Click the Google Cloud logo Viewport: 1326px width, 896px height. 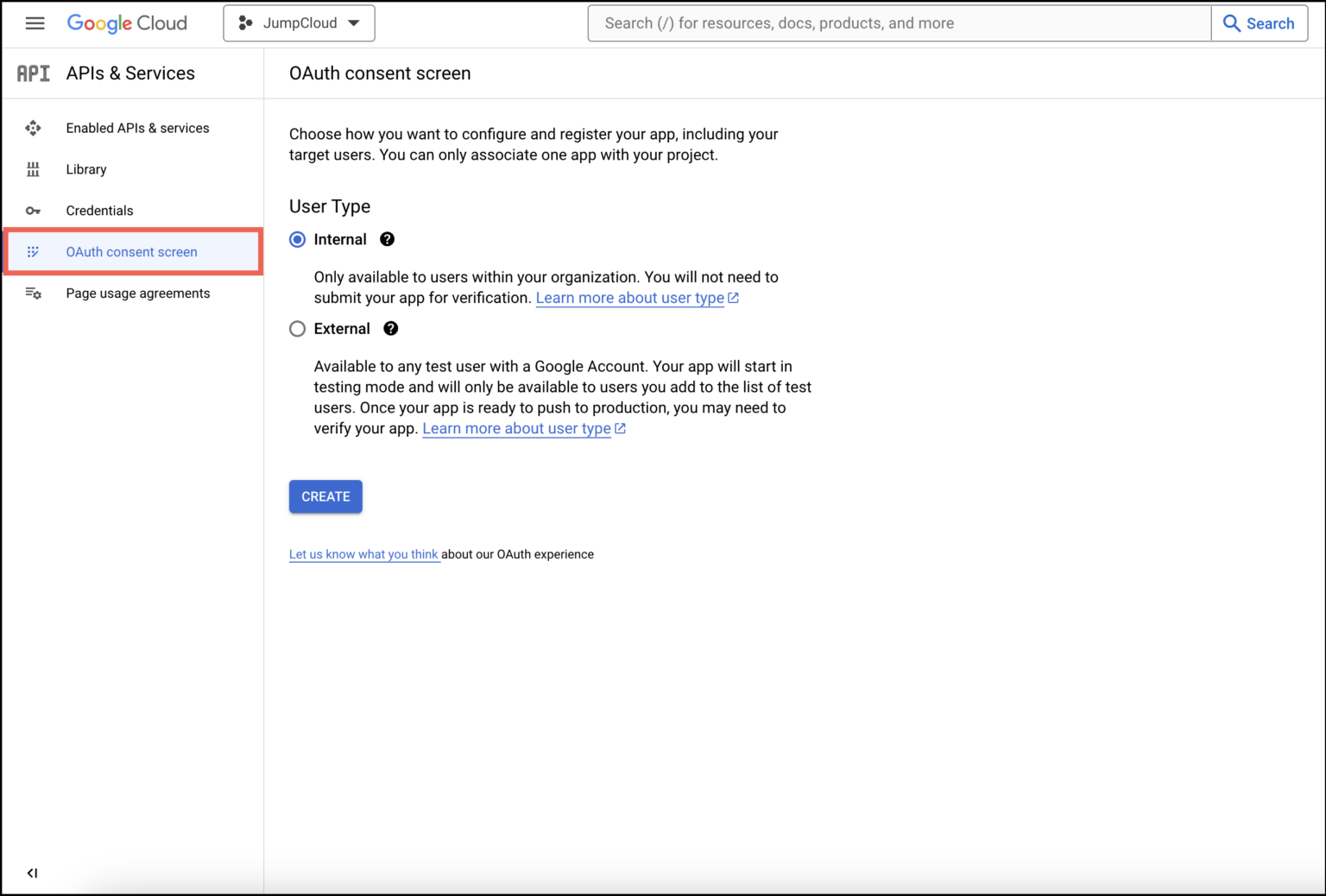[127, 23]
